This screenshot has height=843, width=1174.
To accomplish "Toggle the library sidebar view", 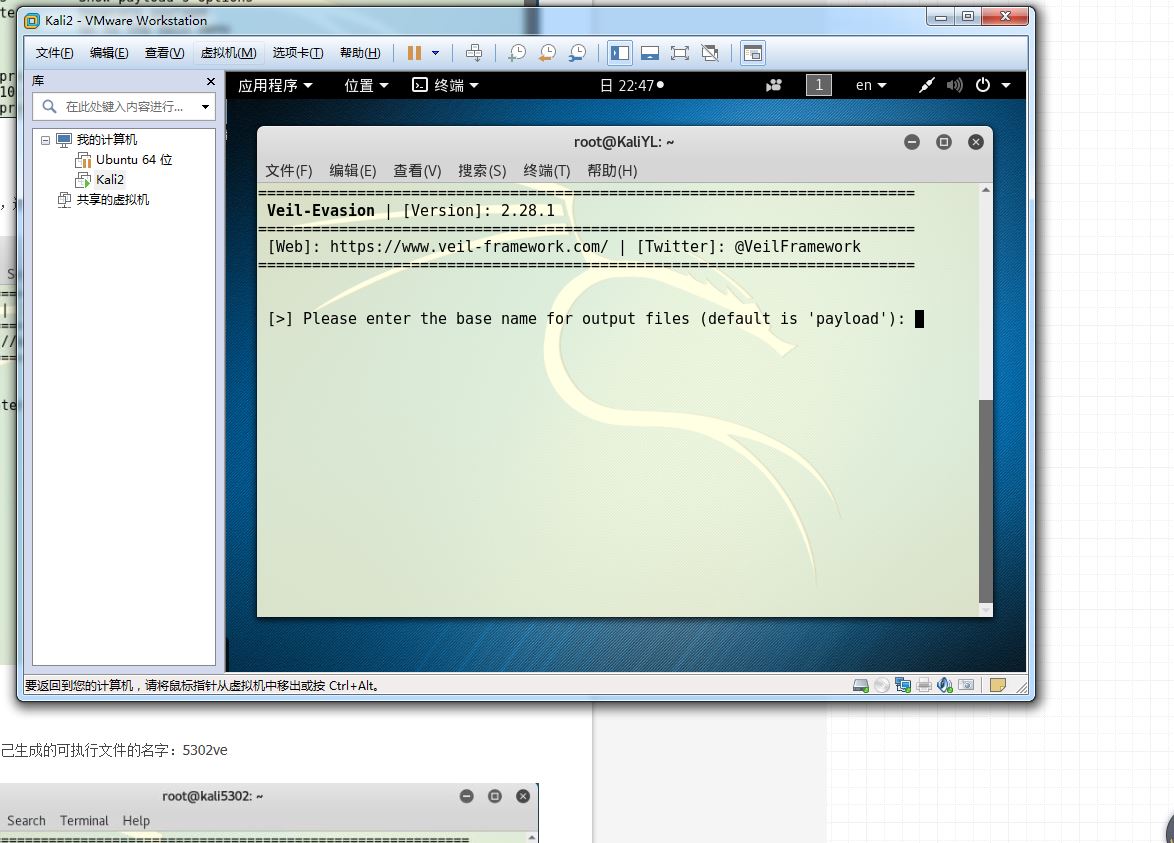I will [620, 53].
